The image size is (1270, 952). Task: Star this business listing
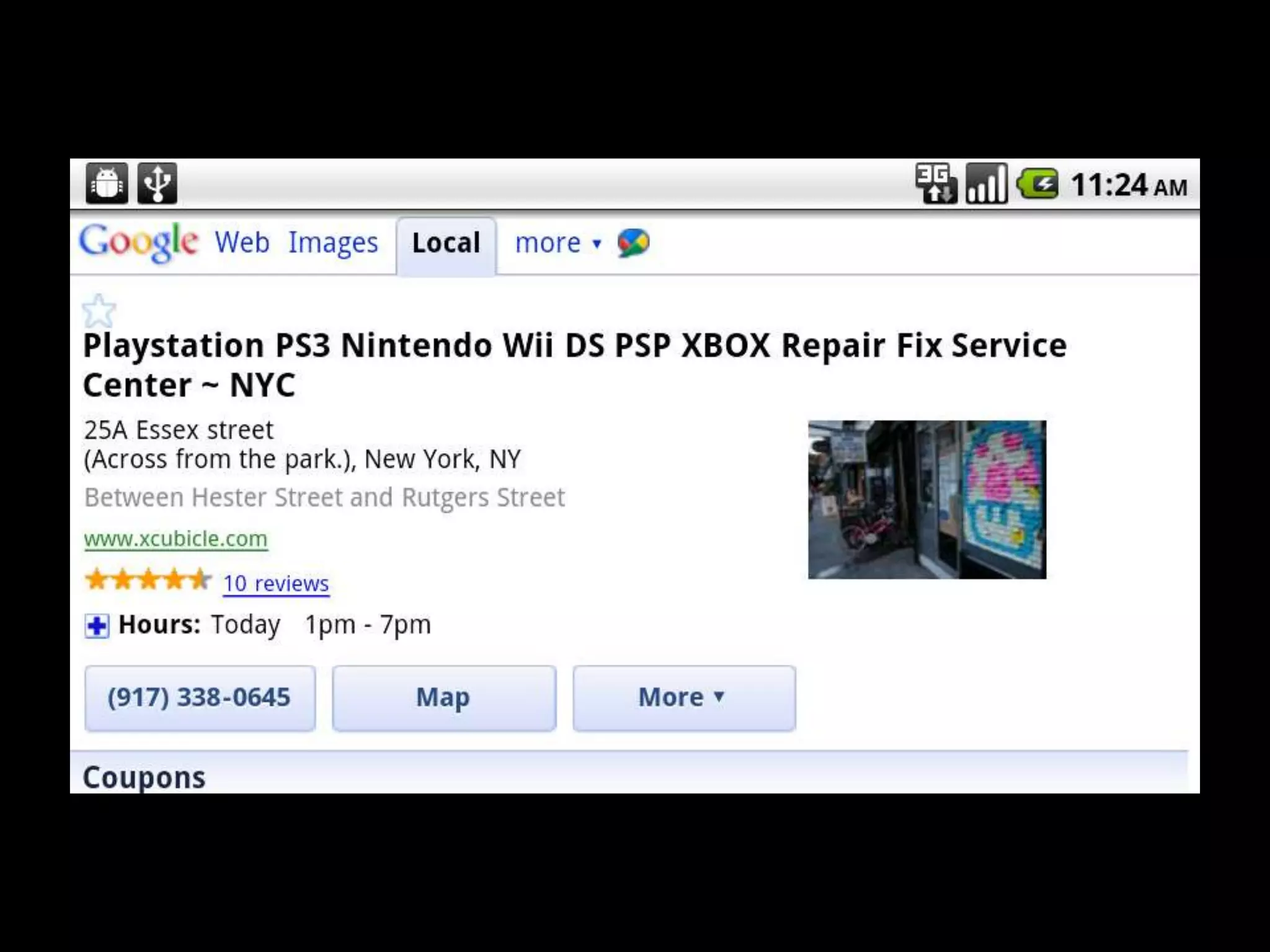click(x=99, y=311)
